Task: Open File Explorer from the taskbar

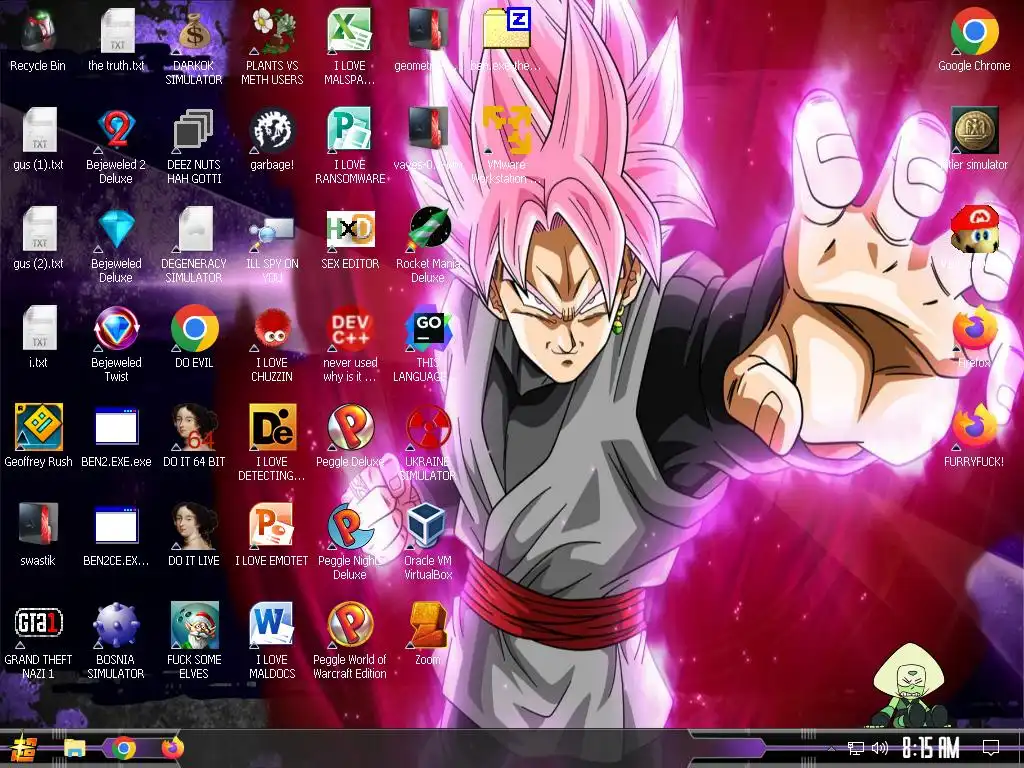Action: pos(74,748)
